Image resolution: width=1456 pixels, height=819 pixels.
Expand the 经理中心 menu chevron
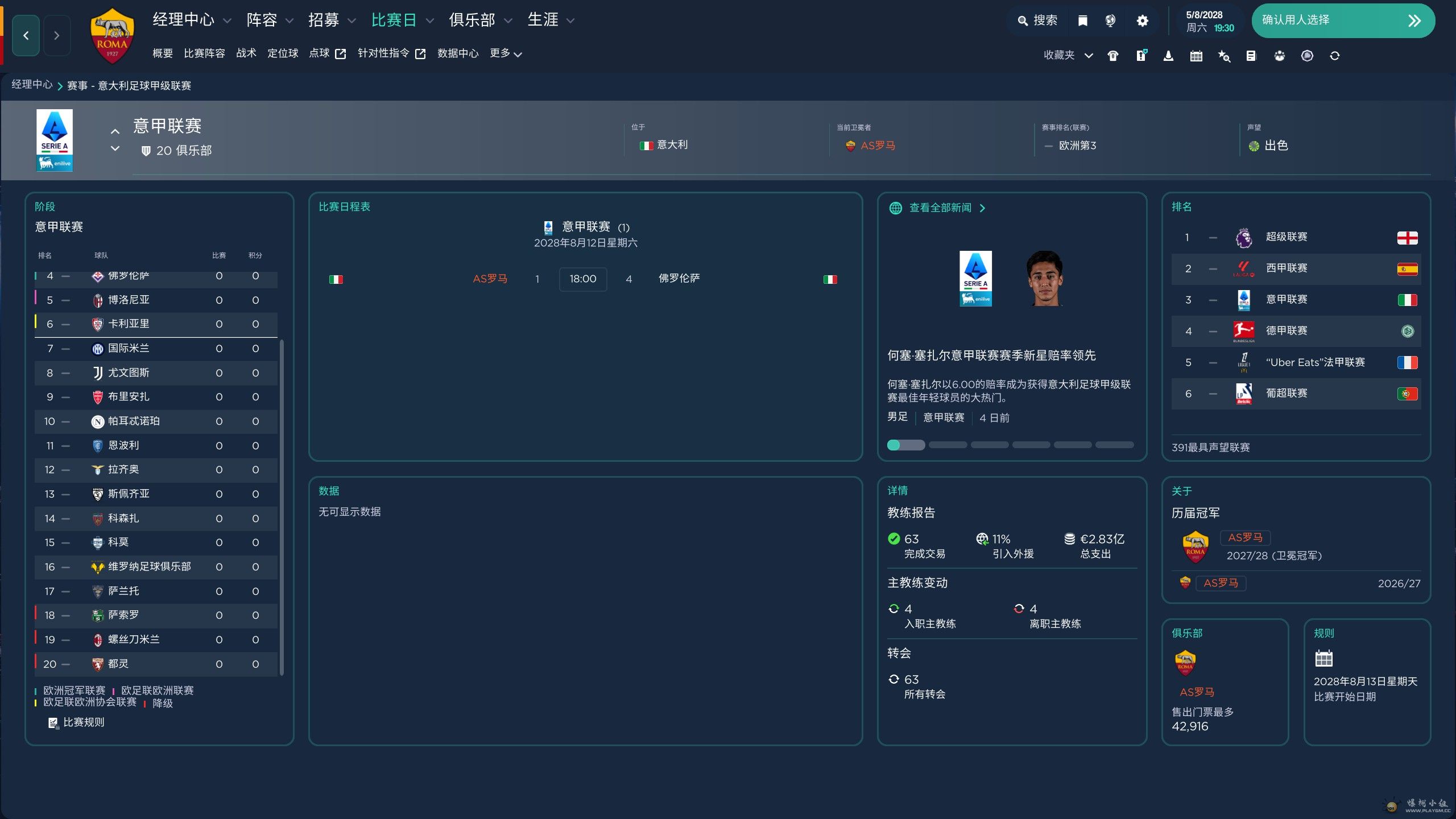[227, 21]
